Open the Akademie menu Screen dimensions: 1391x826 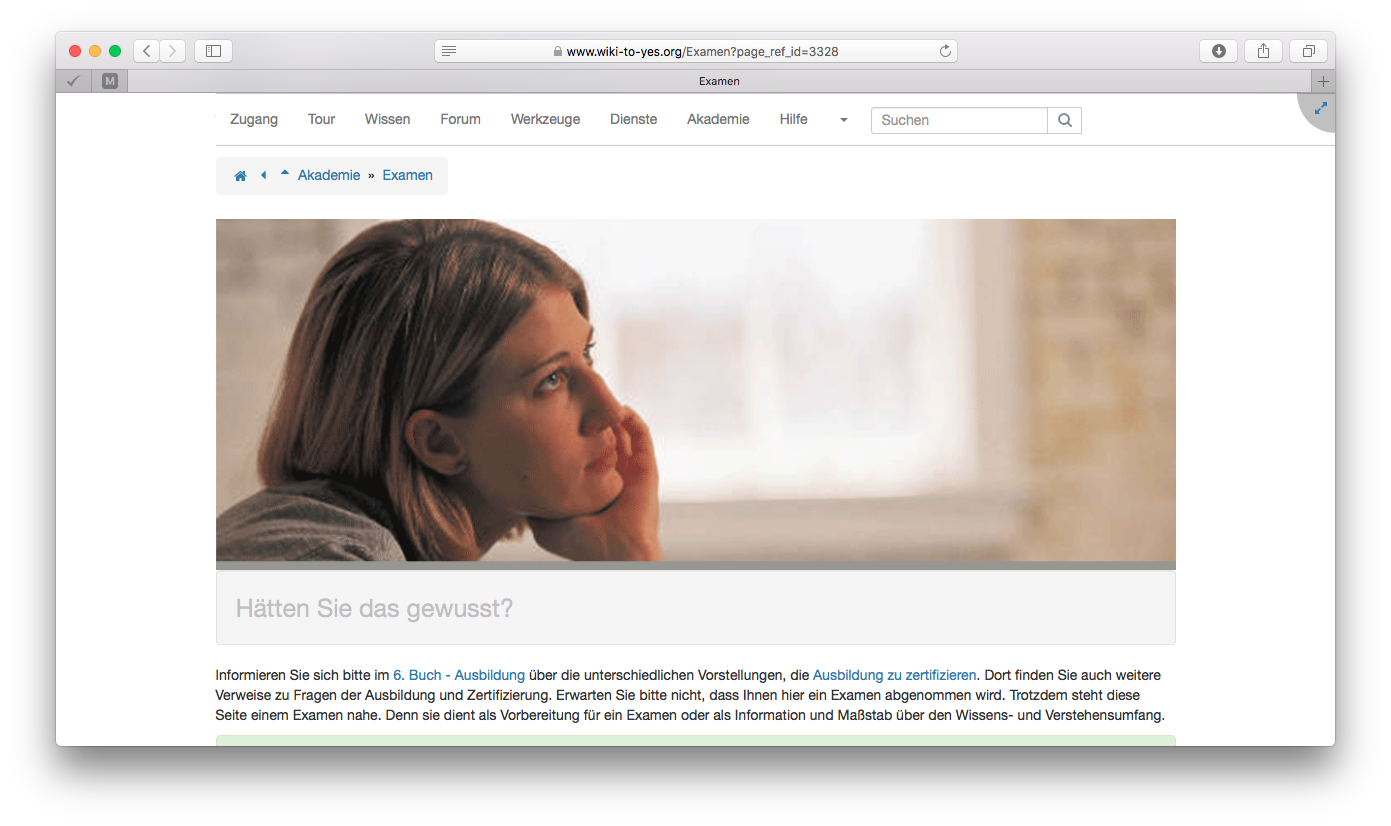(718, 119)
